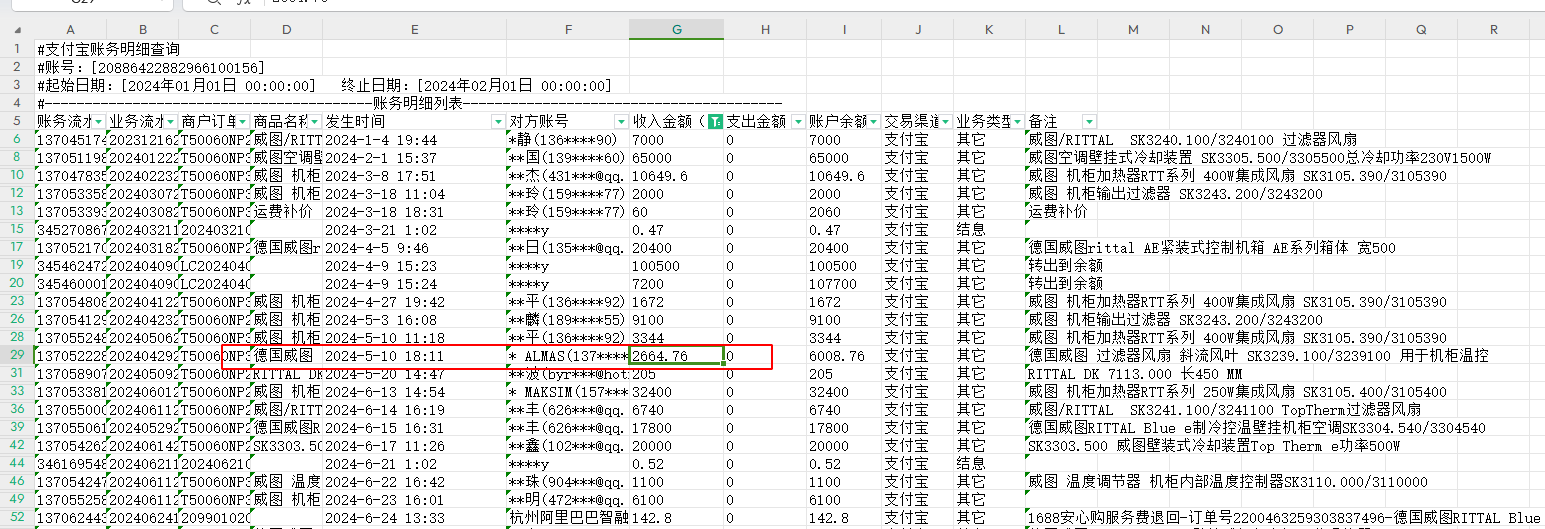Open filter dropdown for 发生时间 column
The width and height of the screenshot is (1545, 529).
pos(498,122)
